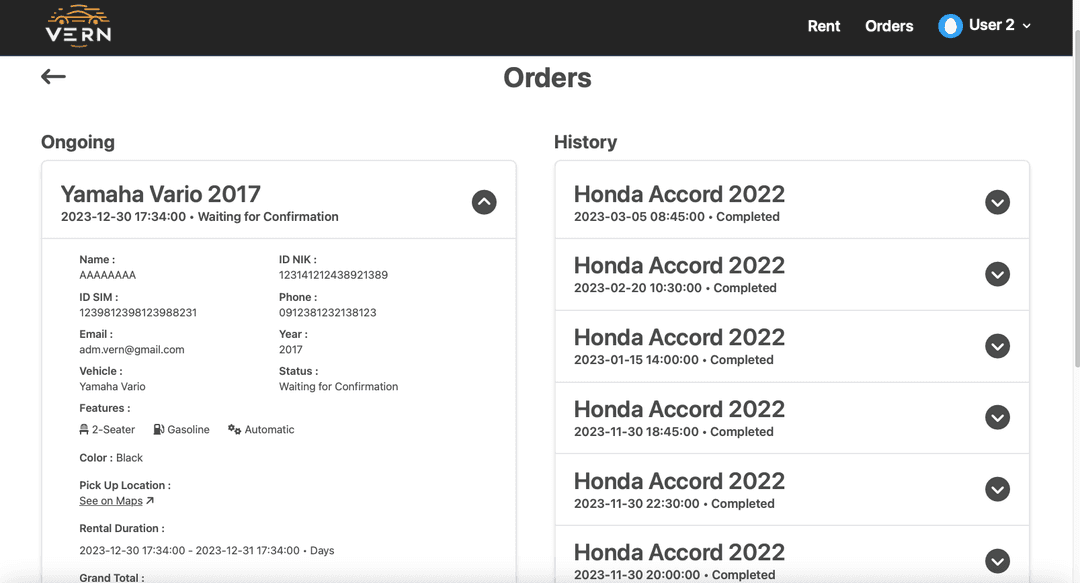The image size is (1080, 583).
Task: Click the Yamaha Vario 2017 order title
Action: point(160,194)
